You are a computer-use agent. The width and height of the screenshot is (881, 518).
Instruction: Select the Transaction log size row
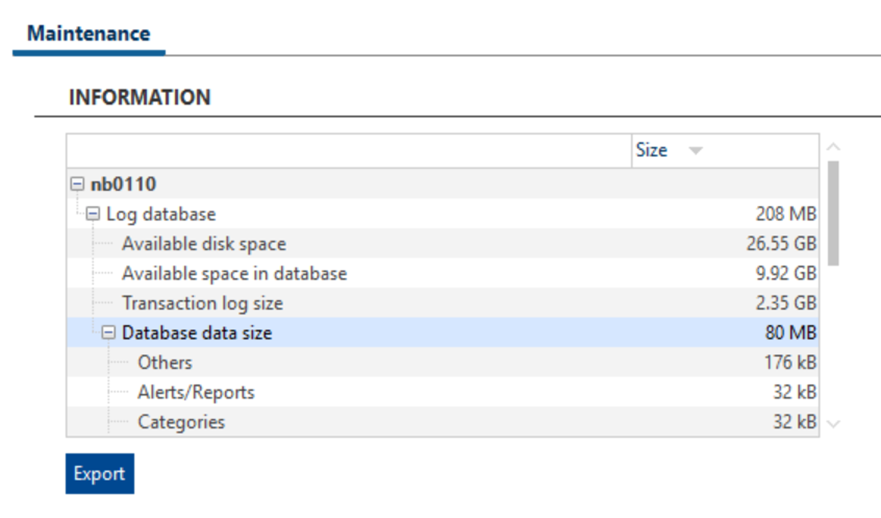click(x=443, y=303)
